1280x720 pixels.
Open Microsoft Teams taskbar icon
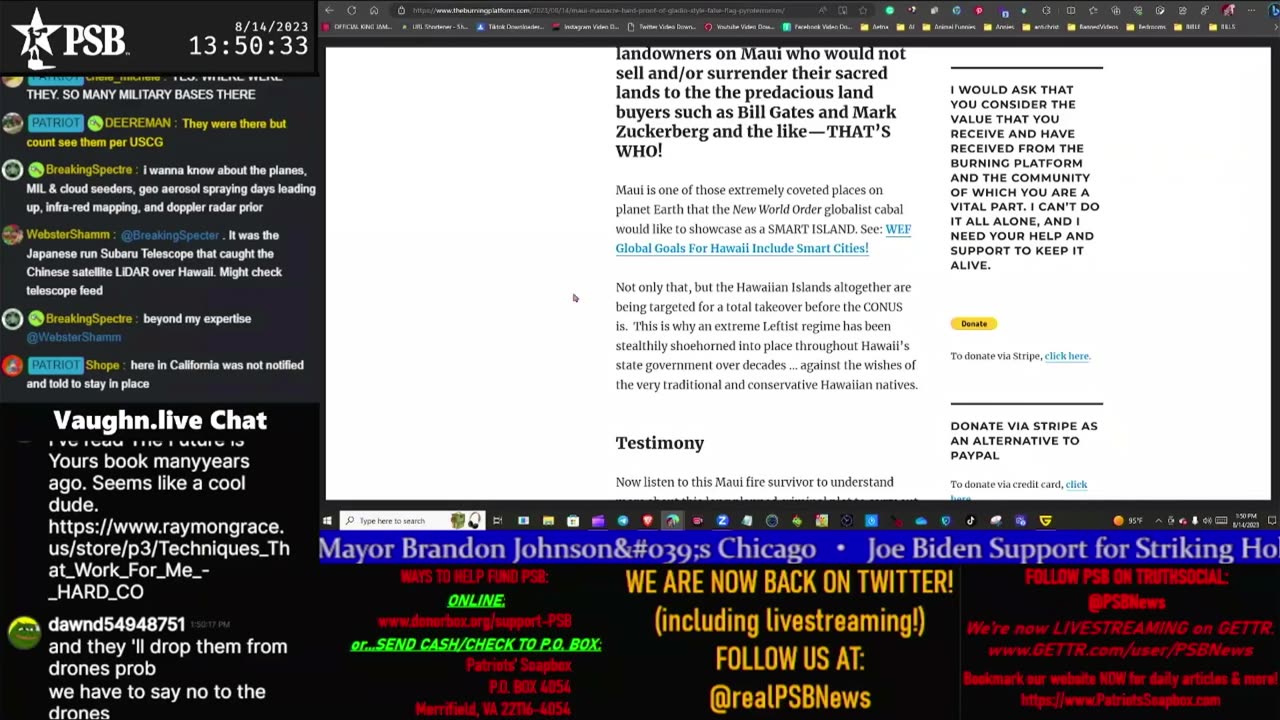1020,520
